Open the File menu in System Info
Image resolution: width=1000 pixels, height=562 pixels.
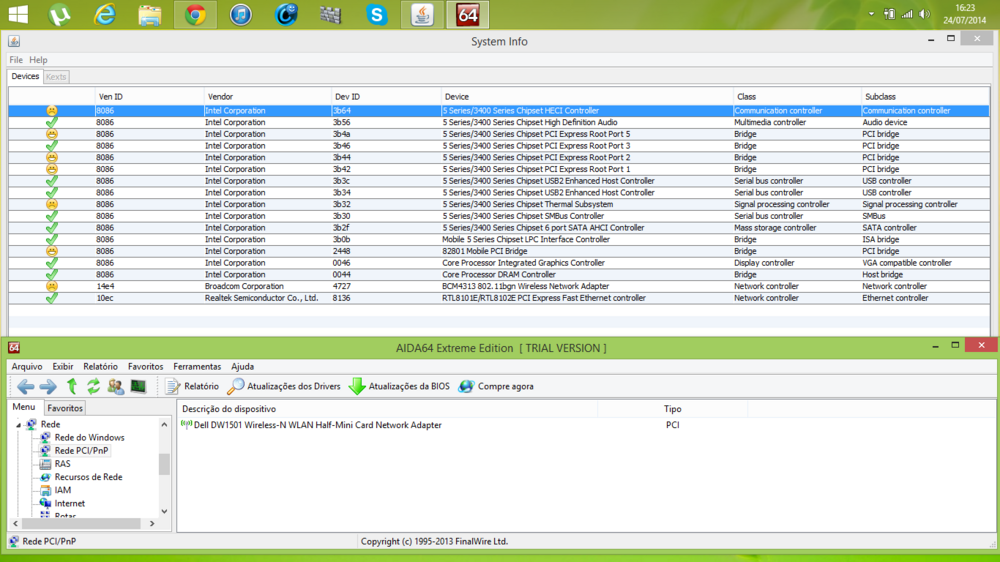coord(16,60)
